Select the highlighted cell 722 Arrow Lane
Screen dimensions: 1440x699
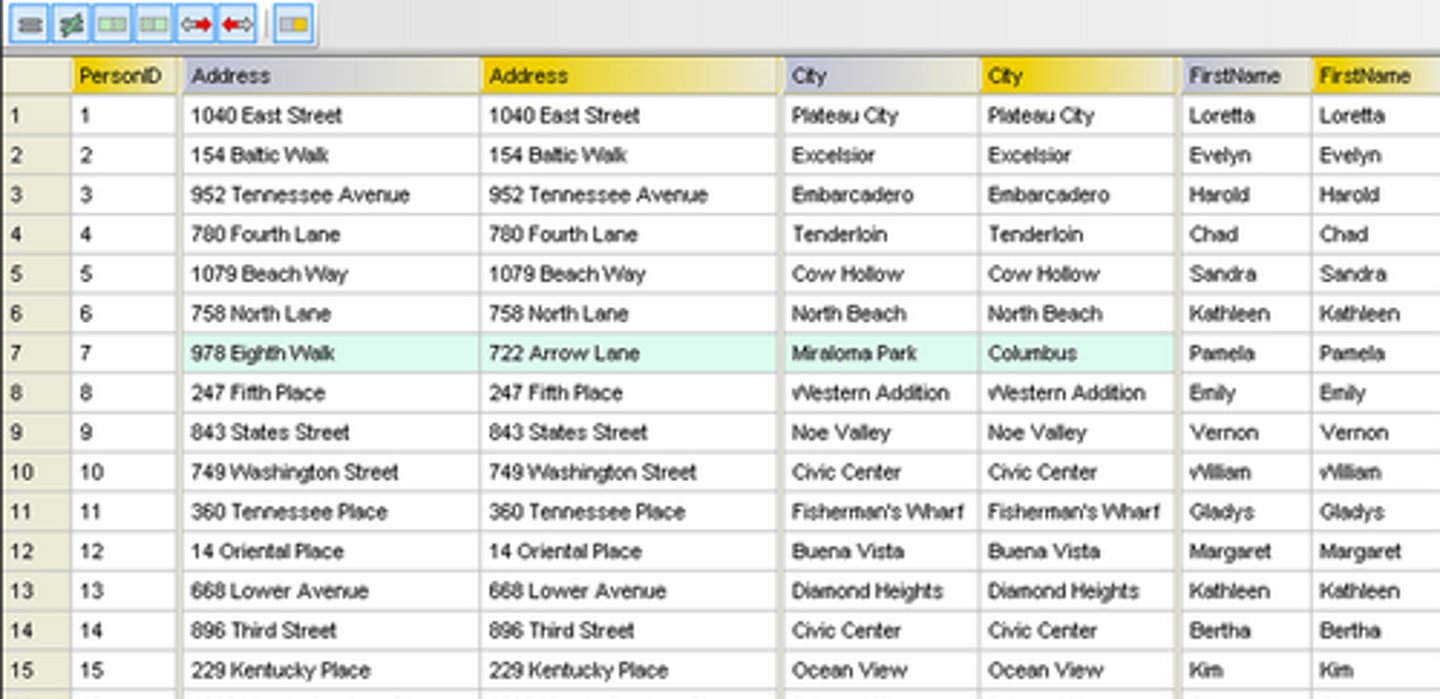click(628, 353)
